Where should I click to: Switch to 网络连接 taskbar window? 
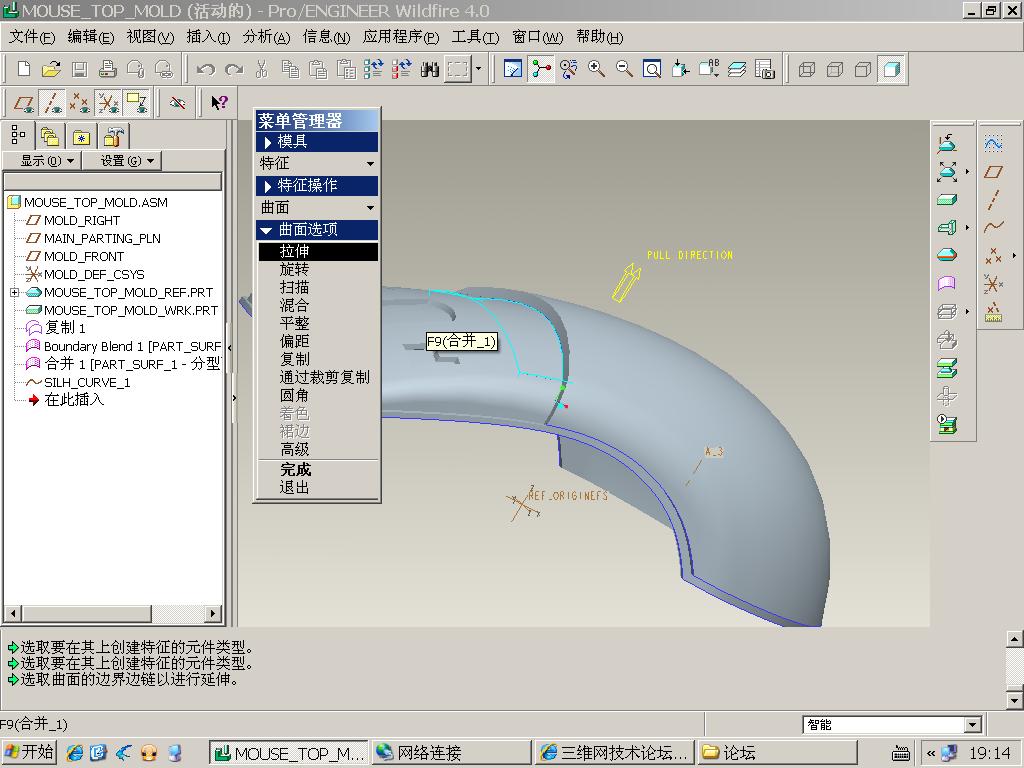tap(451, 753)
